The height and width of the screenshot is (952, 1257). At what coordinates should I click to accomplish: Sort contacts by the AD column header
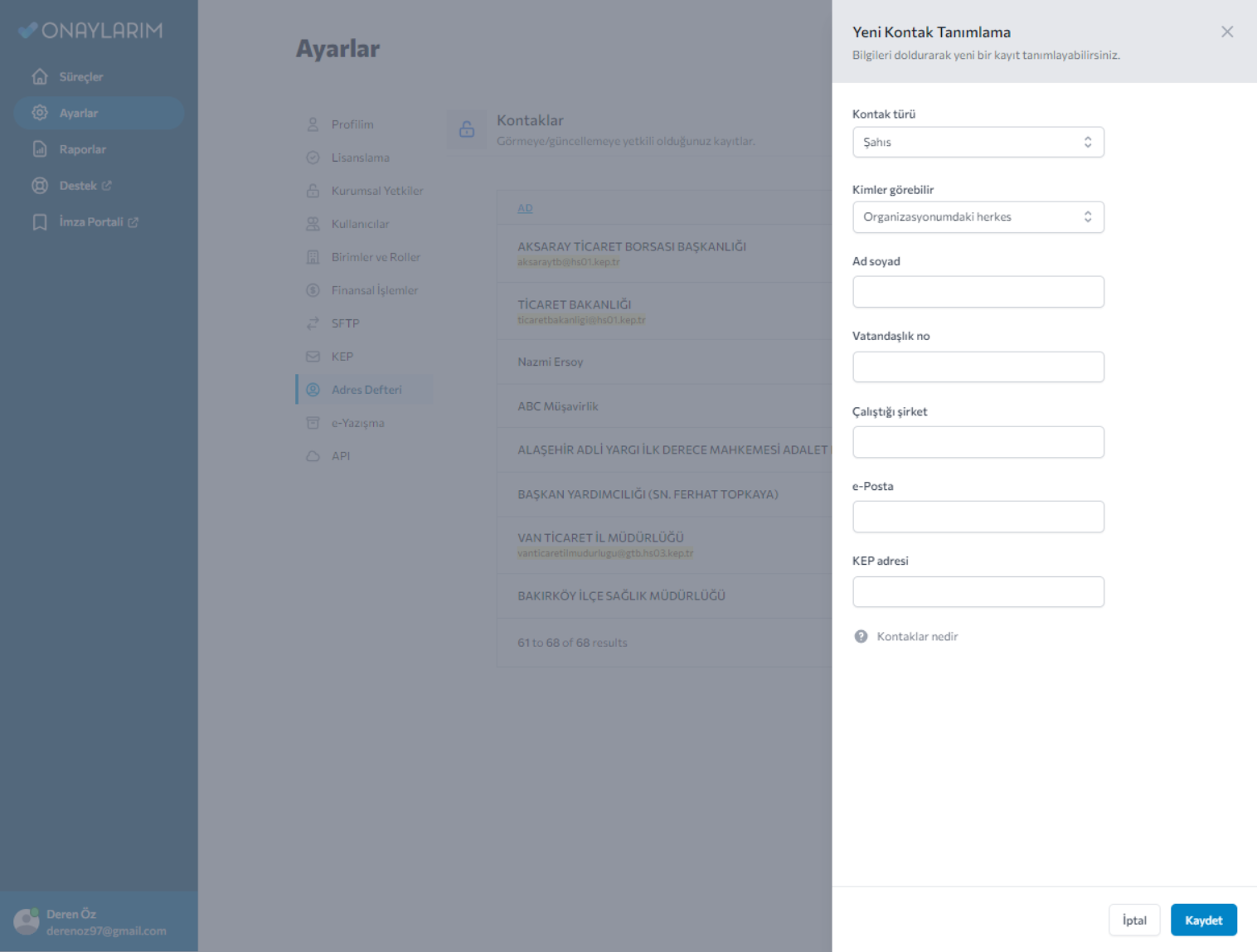(525, 208)
